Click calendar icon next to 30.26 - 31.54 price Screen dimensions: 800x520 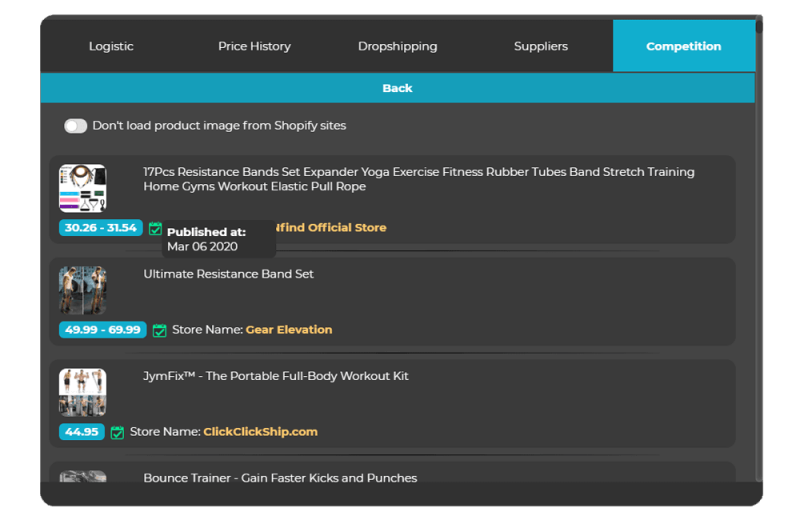(x=155, y=228)
